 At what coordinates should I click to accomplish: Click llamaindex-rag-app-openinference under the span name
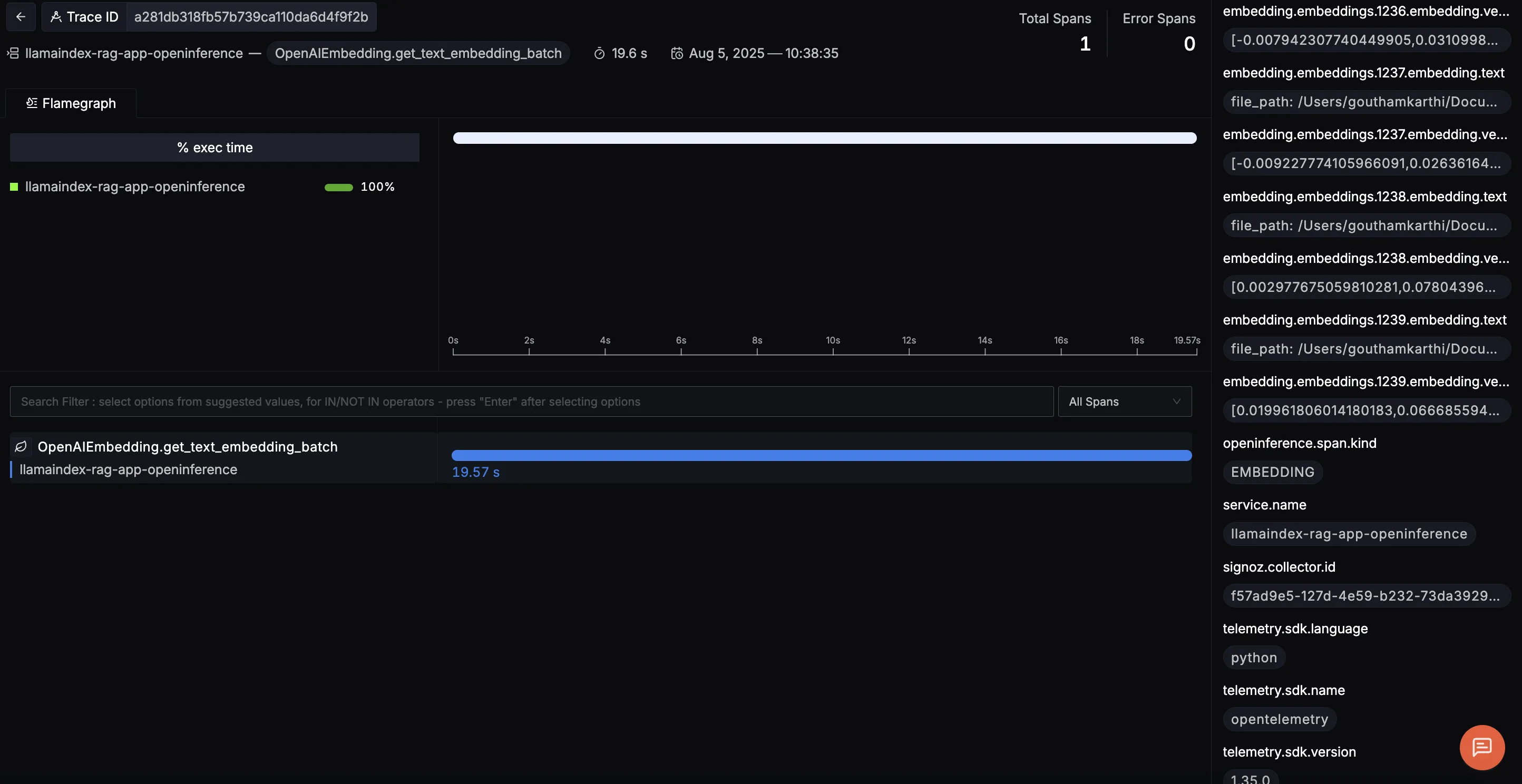point(128,469)
